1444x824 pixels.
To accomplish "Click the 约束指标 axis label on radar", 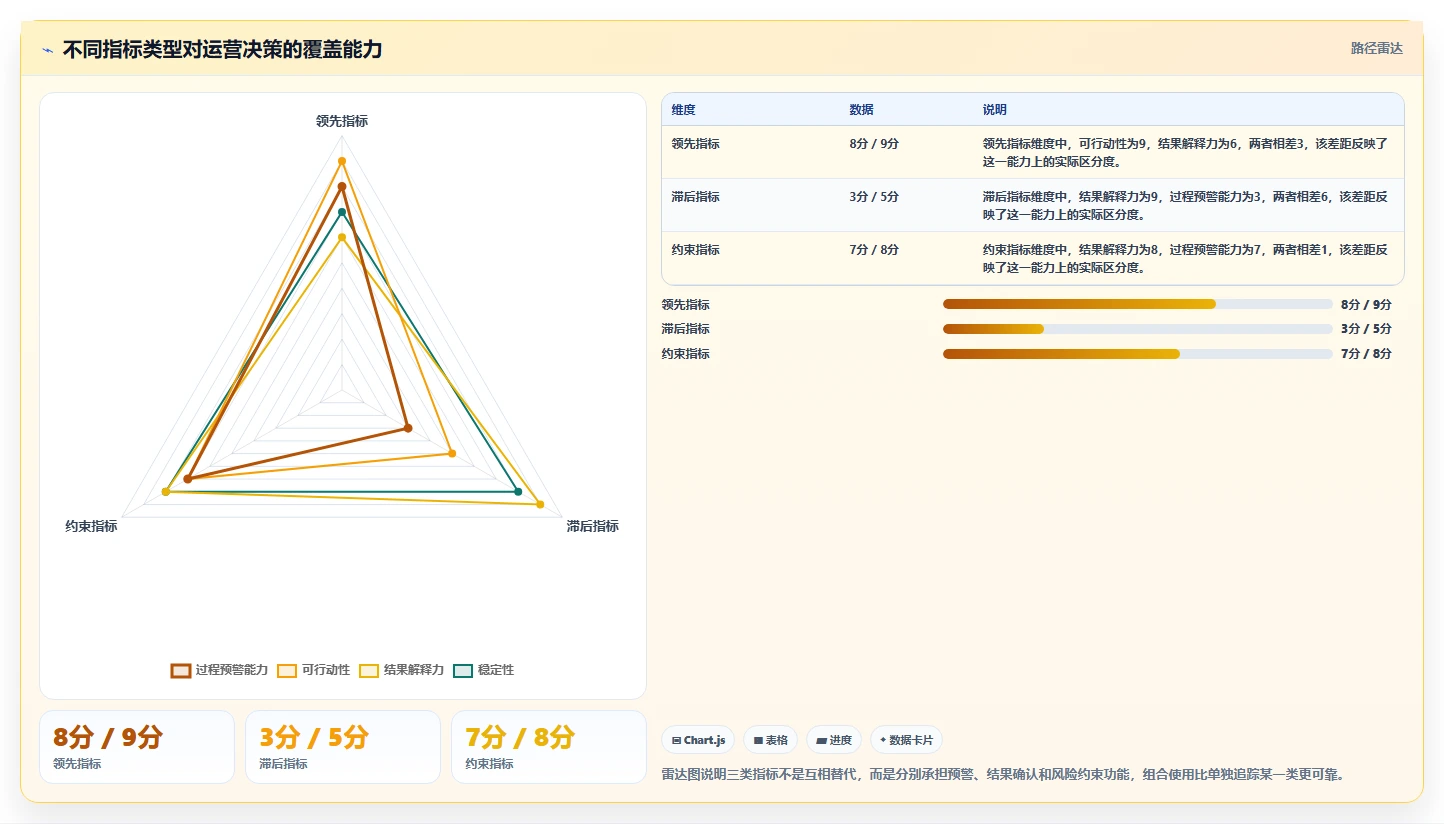I will pos(92,526).
